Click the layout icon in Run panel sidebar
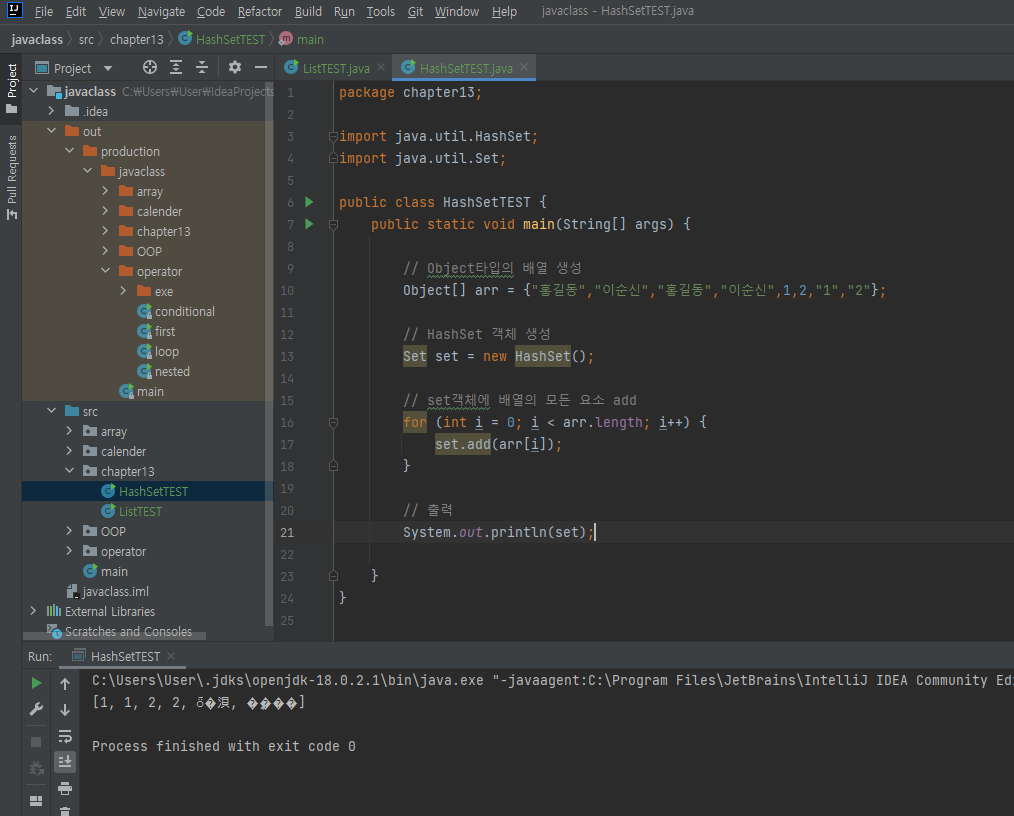This screenshot has height=816, width=1014. click(x=36, y=801)
